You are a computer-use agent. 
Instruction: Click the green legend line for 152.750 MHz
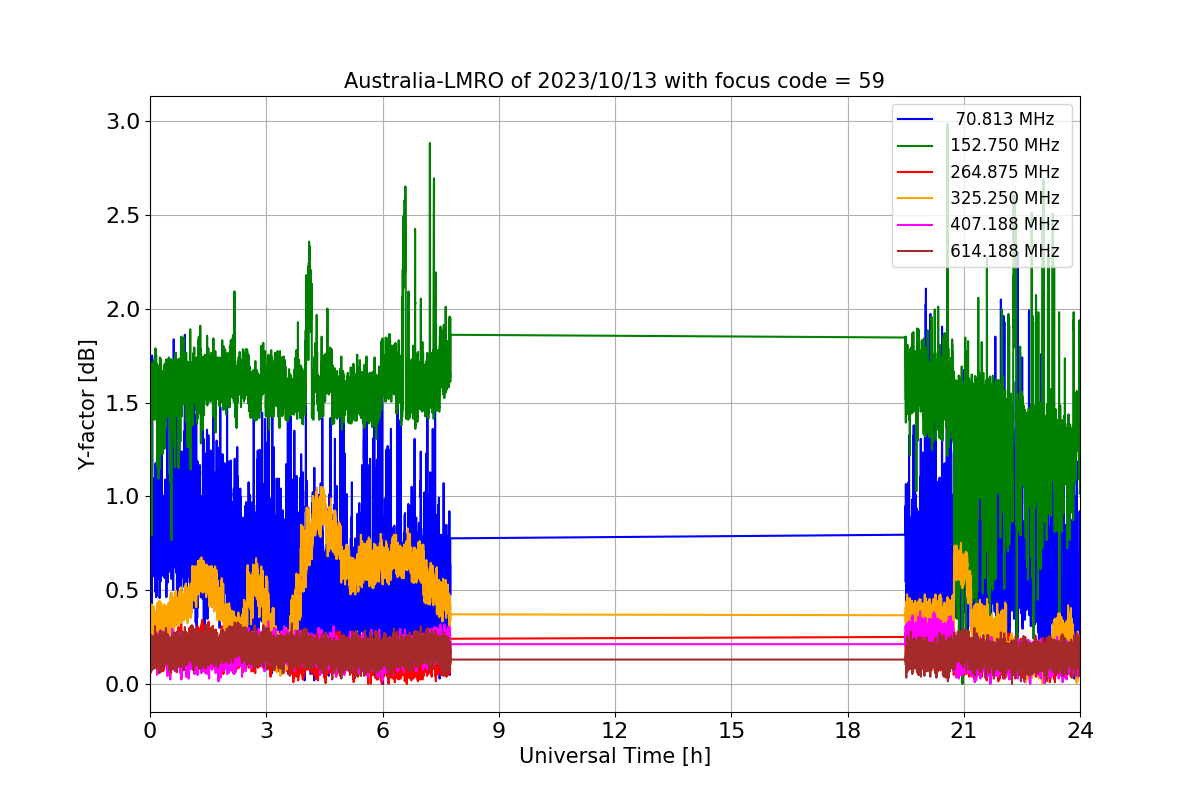coord(916,146)
